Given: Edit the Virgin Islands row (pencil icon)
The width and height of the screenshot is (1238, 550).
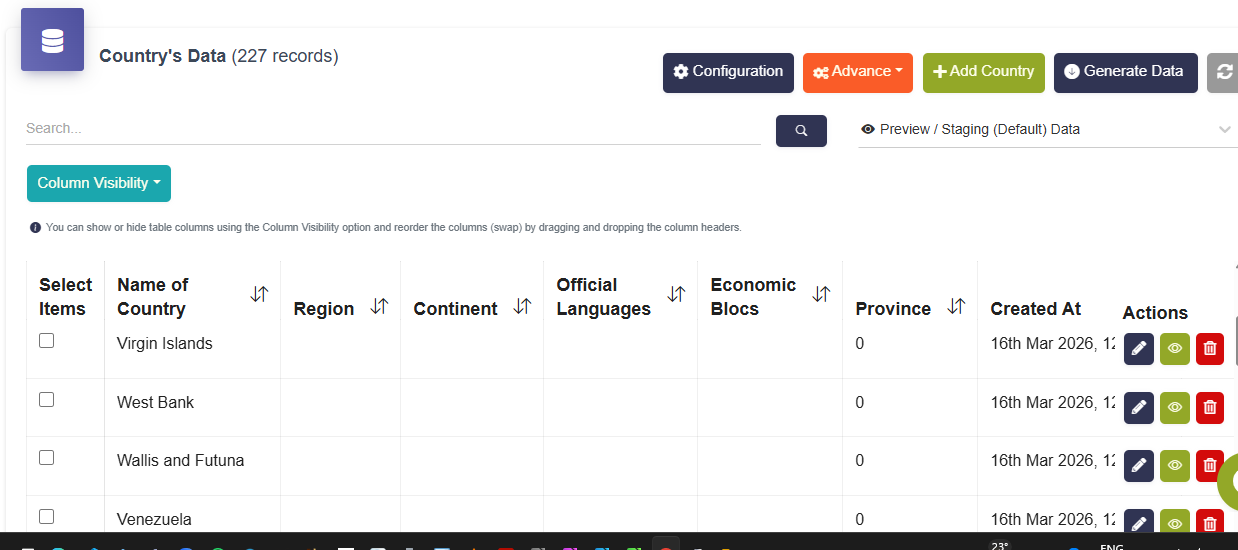Looking at the screenshot, I should (1138, 348).
